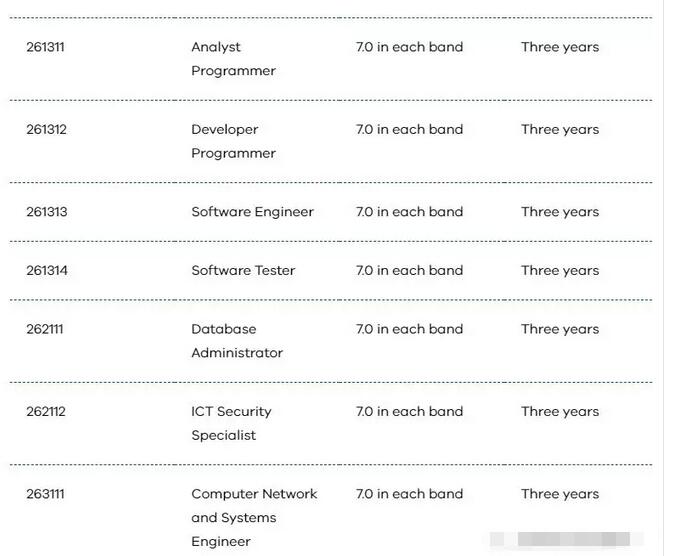Click occupation code 262111
The image size is (675, 556).
pos(45,329)
